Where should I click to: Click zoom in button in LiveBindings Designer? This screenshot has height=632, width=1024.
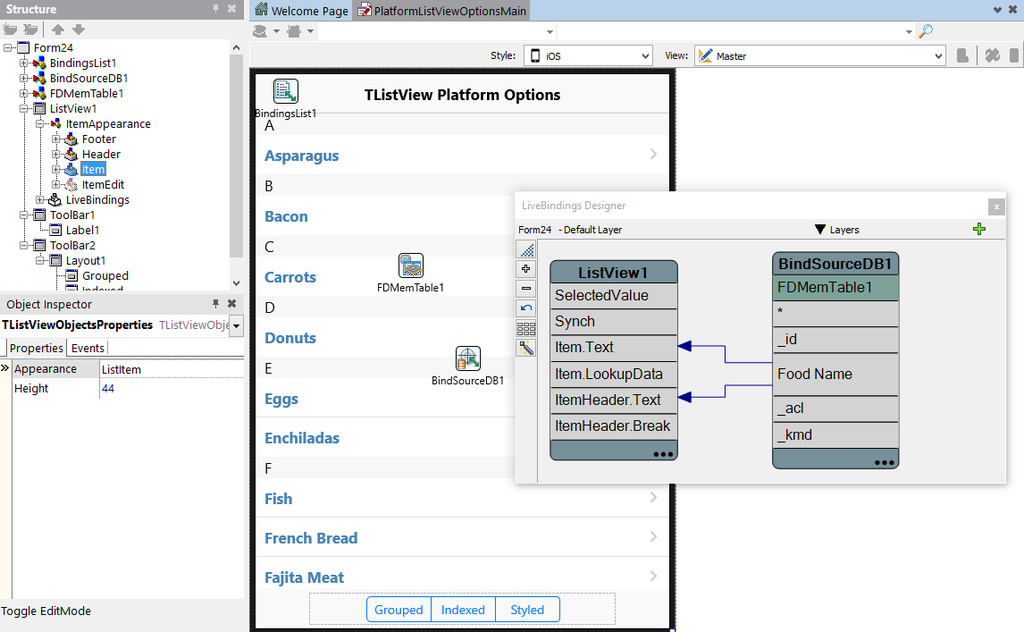tap(526, 269)
